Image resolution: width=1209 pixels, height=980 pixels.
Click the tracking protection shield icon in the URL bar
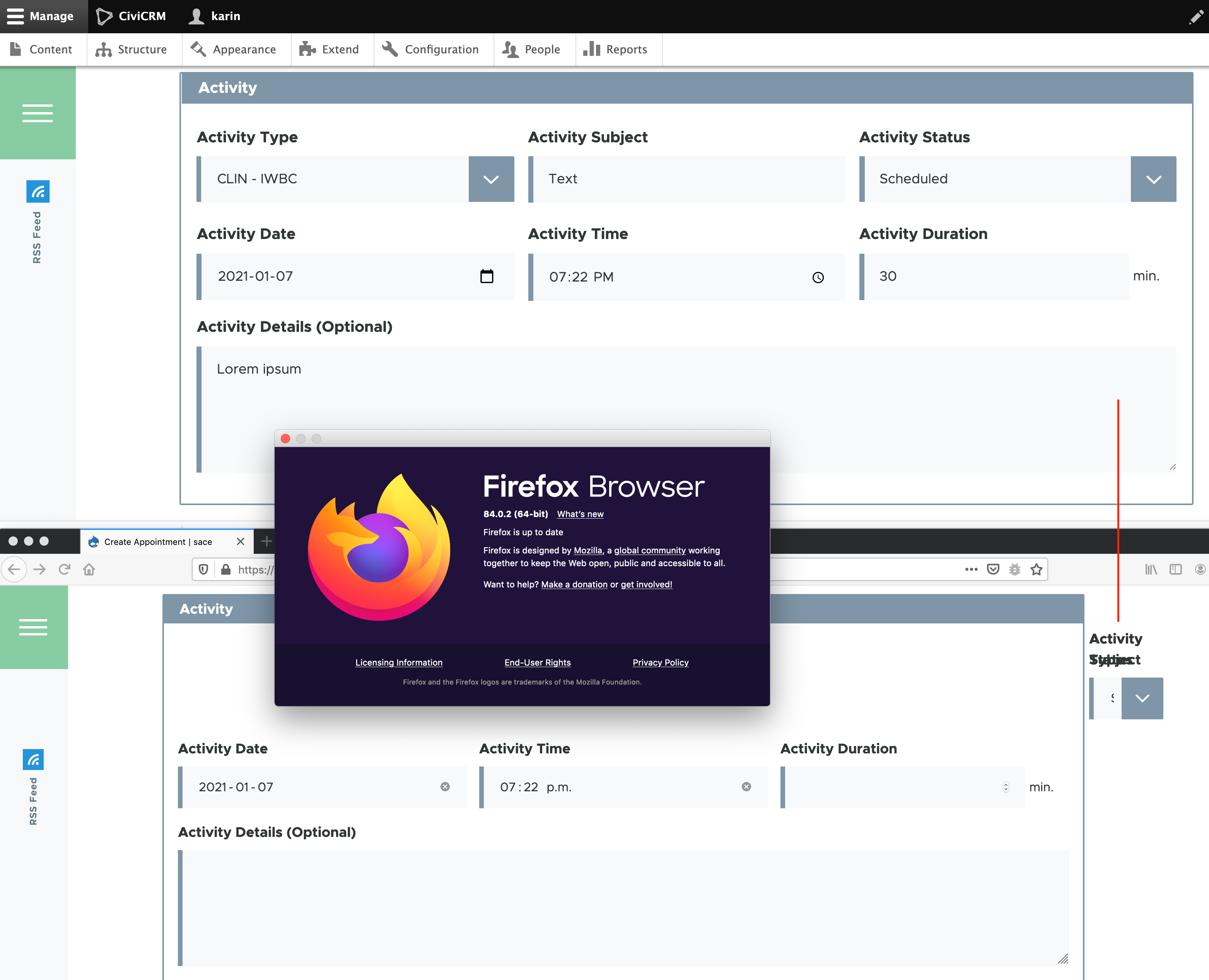204,570
